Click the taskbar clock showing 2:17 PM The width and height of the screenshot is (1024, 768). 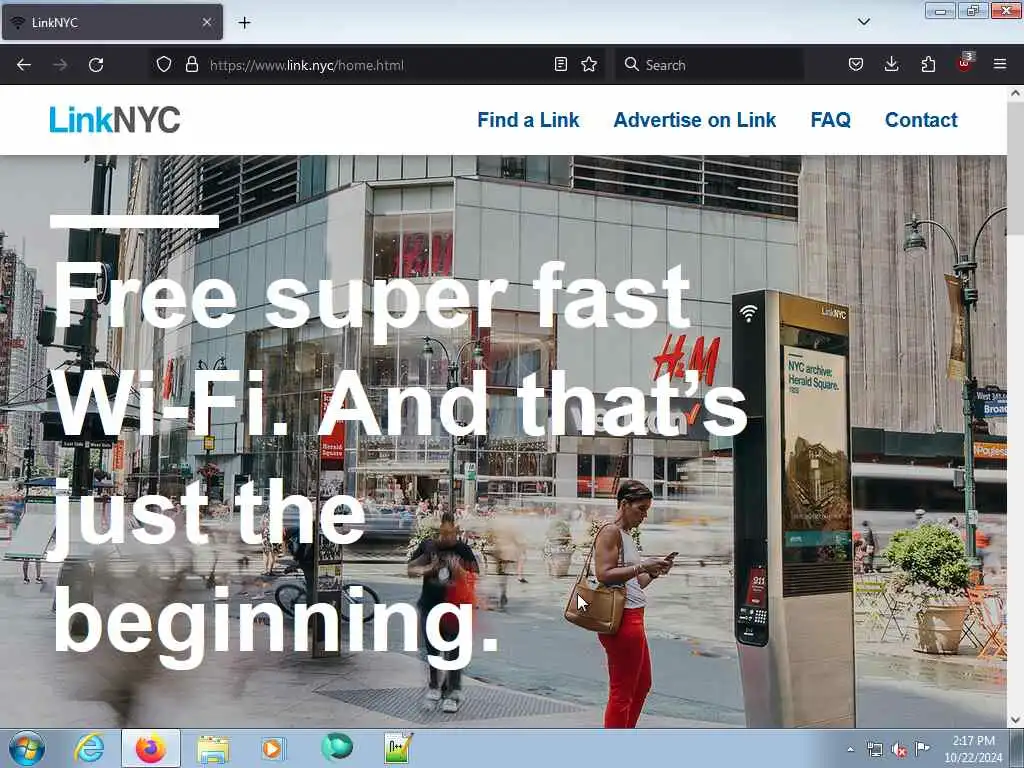[973, 749]
